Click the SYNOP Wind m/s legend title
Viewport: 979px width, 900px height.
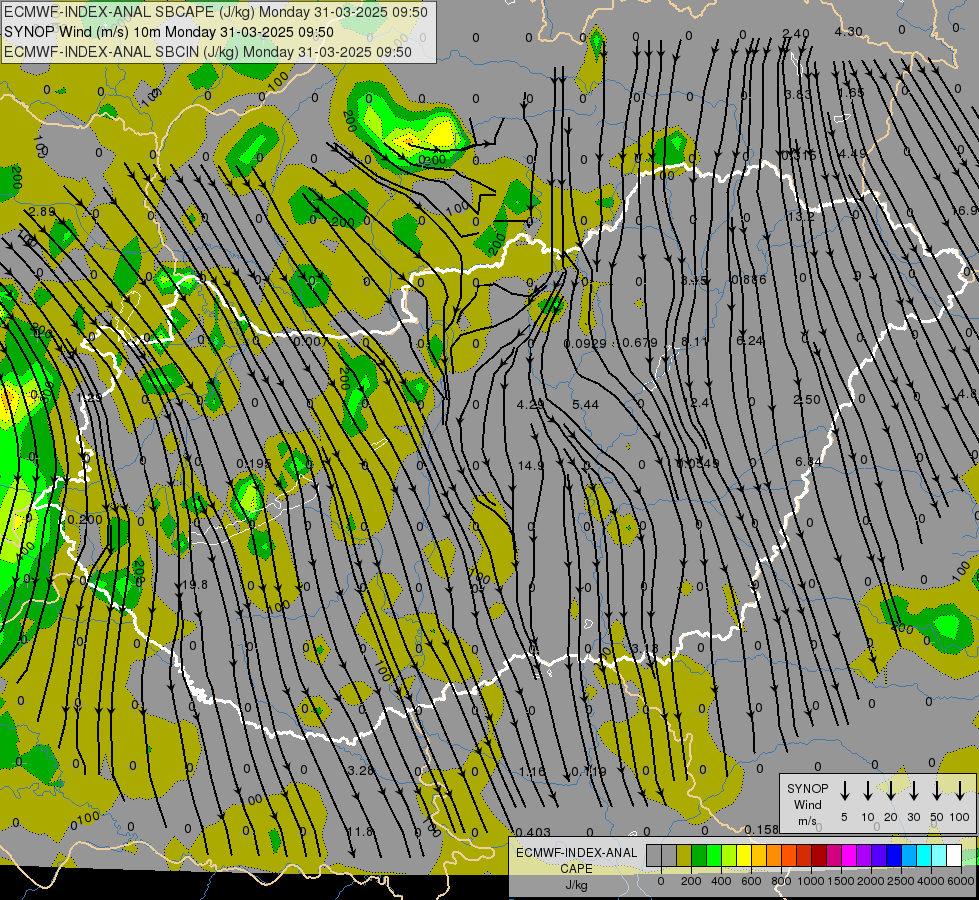(x=807, y=804)
